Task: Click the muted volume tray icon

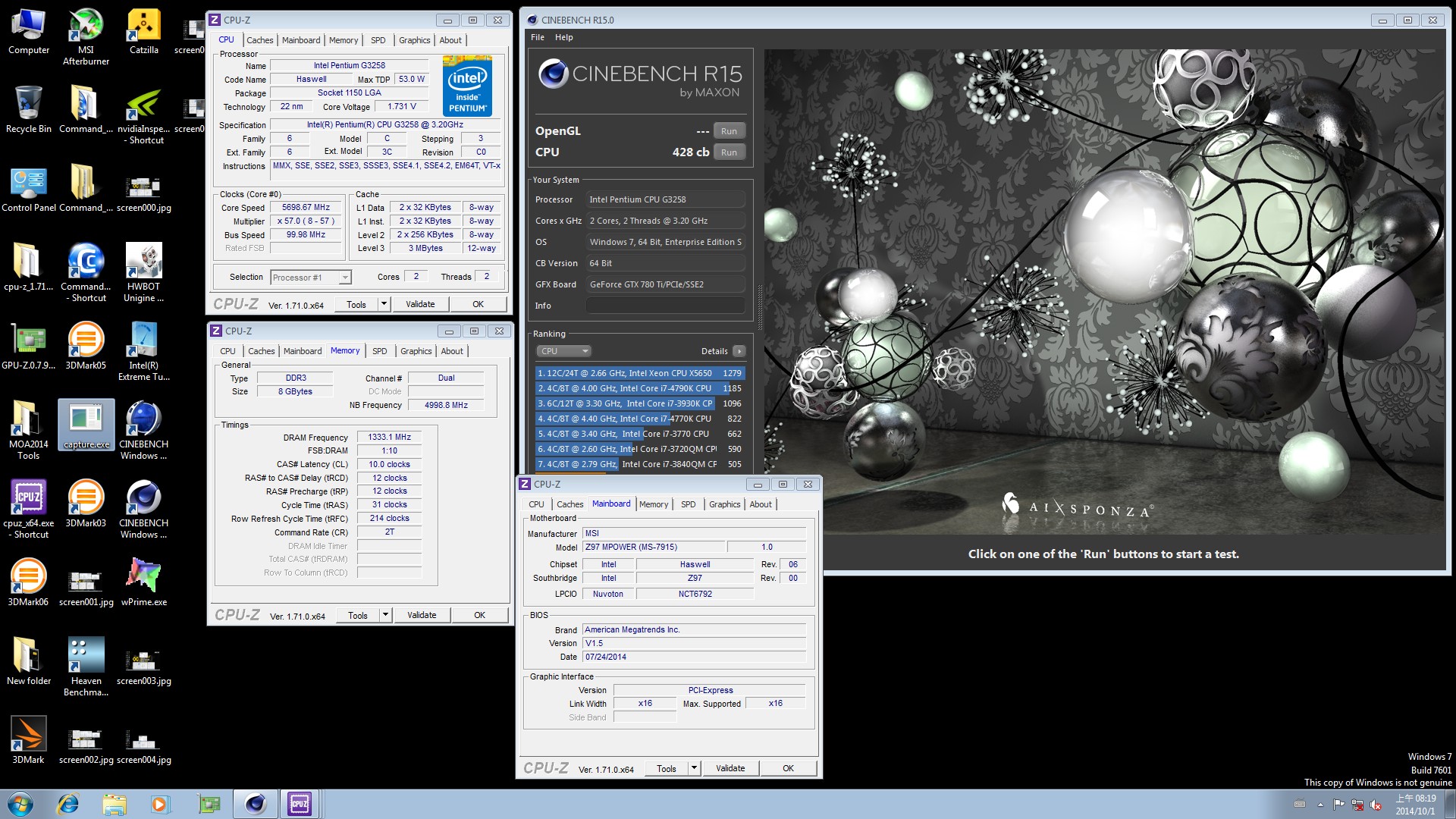Action: tap(1376, 805)
